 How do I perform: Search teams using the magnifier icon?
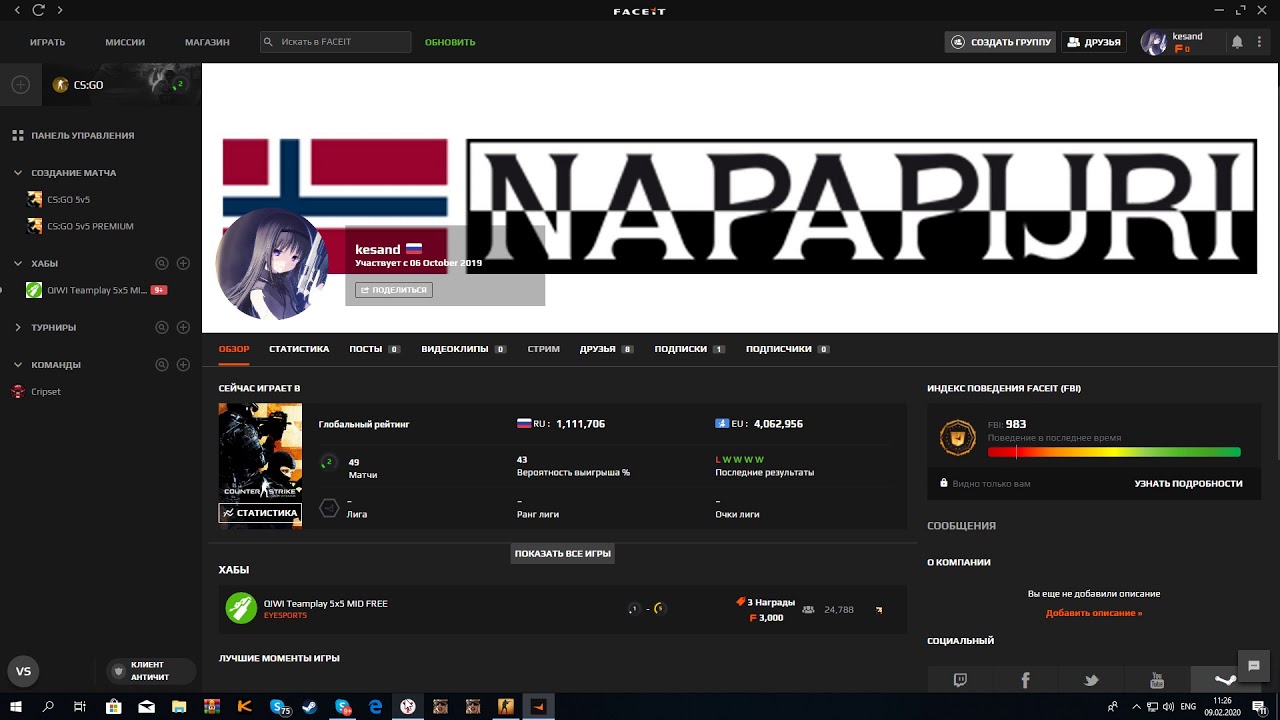click(162, 364)
